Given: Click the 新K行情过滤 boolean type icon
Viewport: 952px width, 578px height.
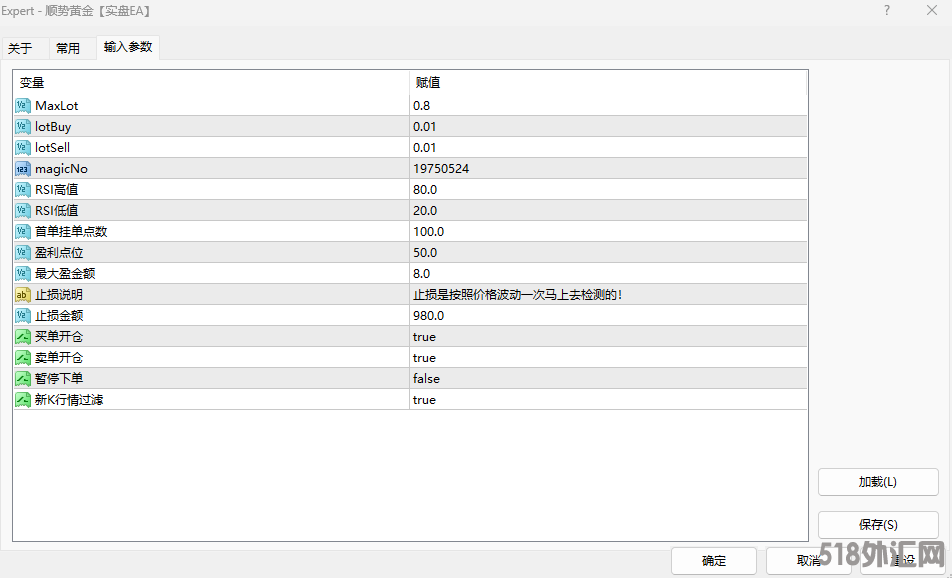Looking at the screenshot, I should click(x=23, y=400).
